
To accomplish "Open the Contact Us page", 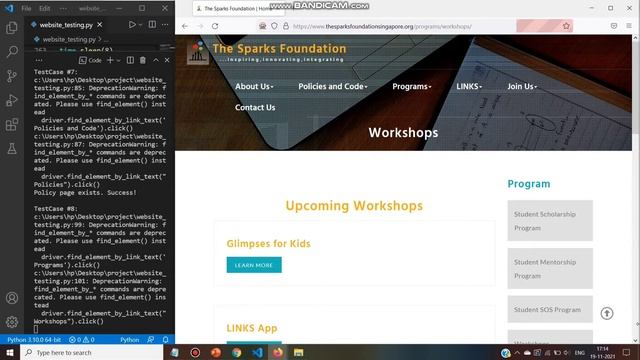I will (255, 107).
